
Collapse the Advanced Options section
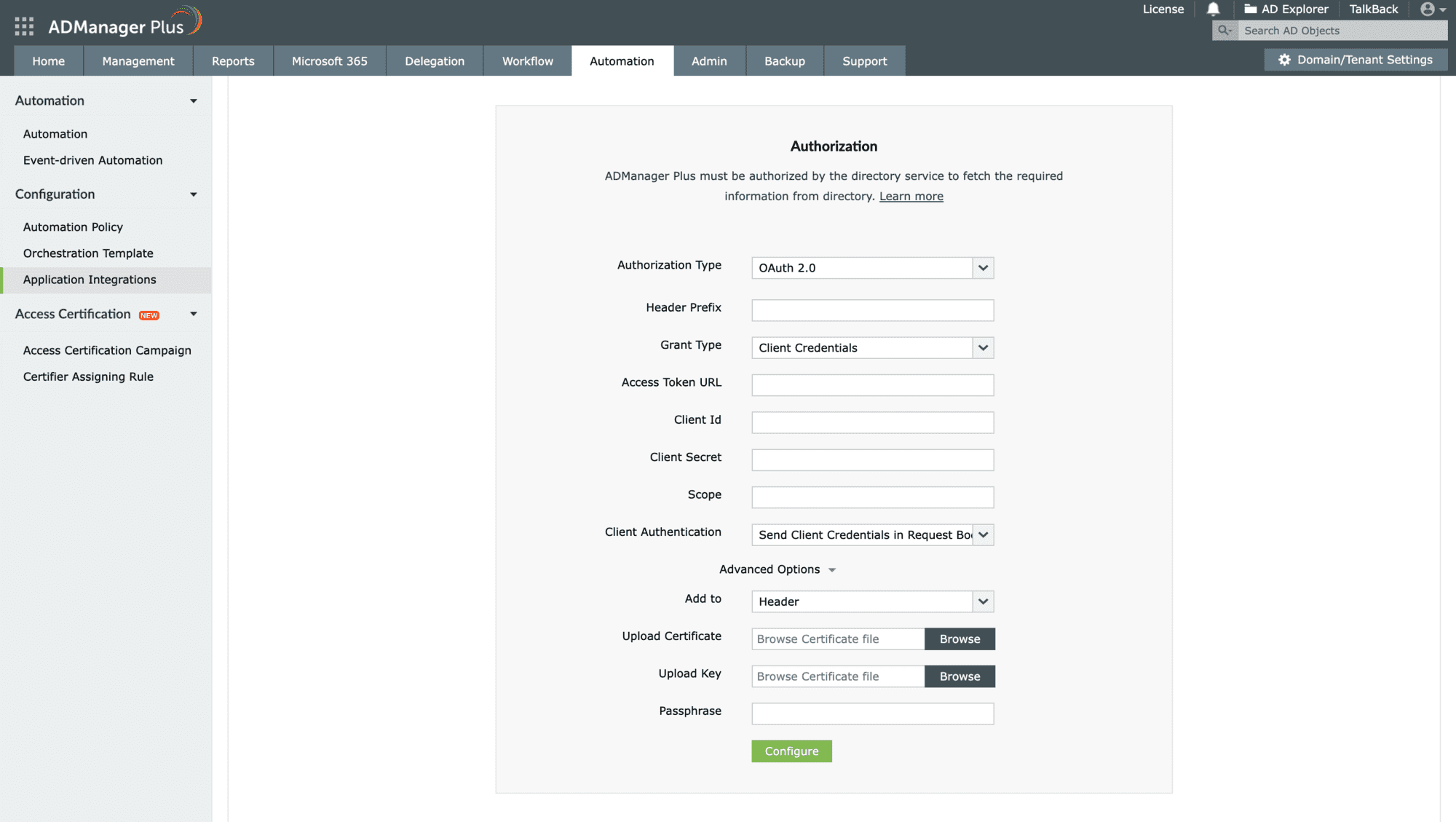pos(832,570)
